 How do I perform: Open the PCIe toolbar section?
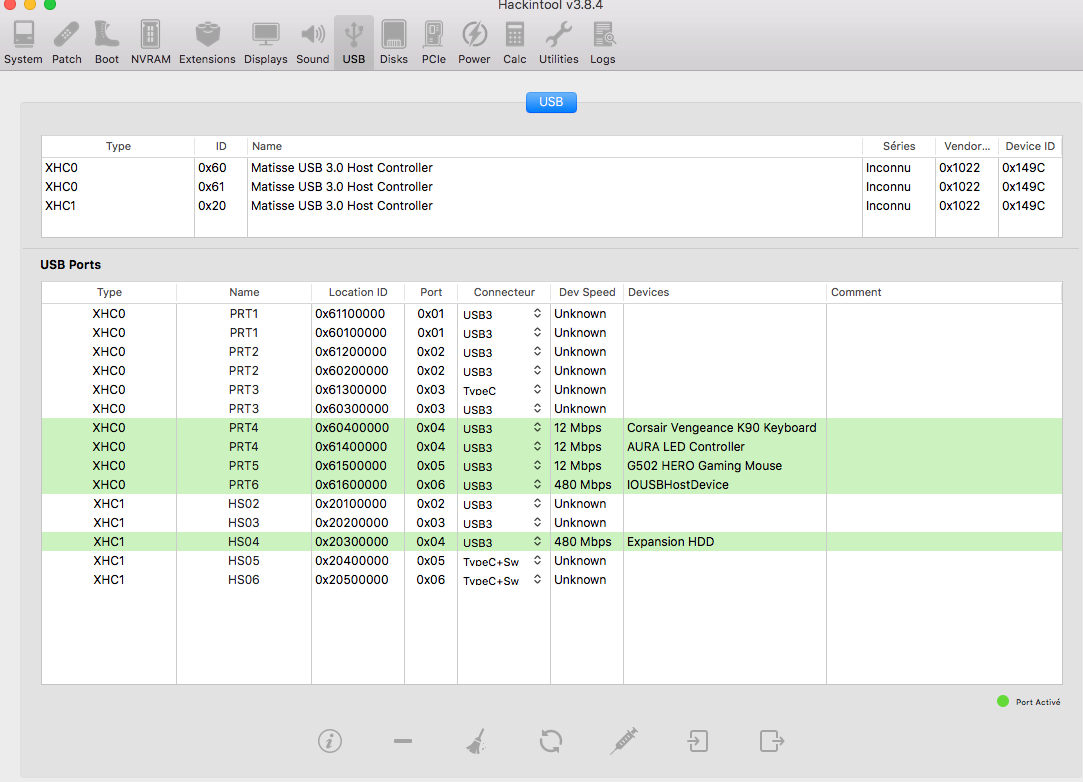433,42
